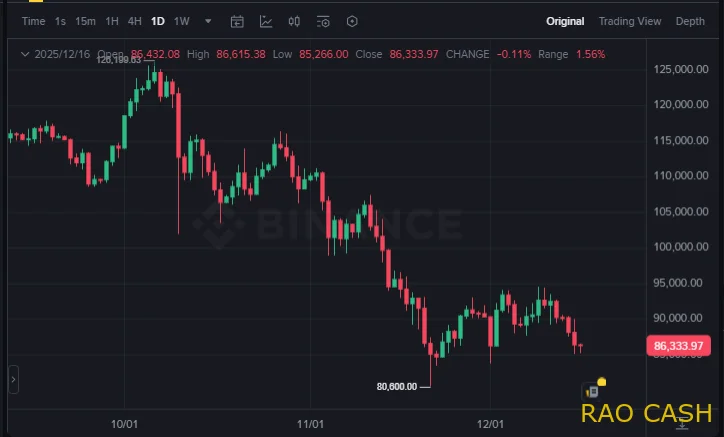Click the red 86,333.97 current price label
The height and width of the screenshot is (437, 724).
pos(679,346)
